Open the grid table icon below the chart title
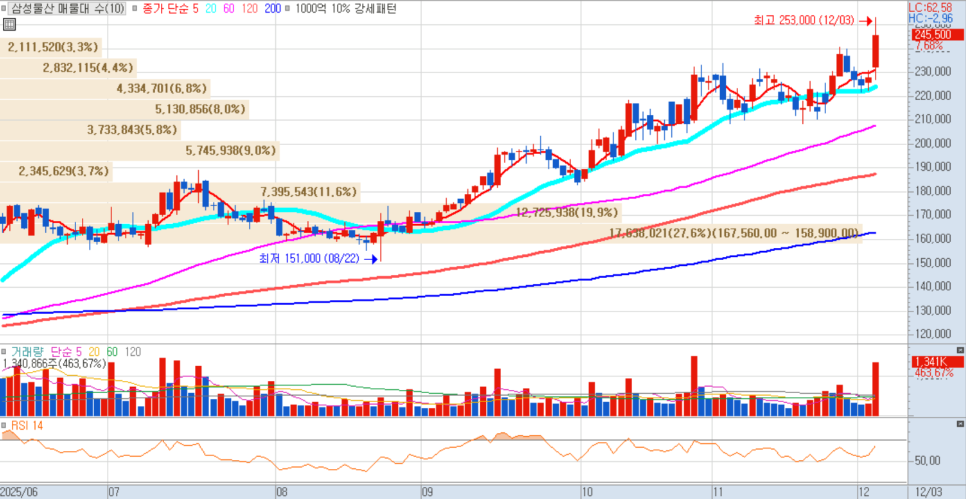 tap(9, 25)
